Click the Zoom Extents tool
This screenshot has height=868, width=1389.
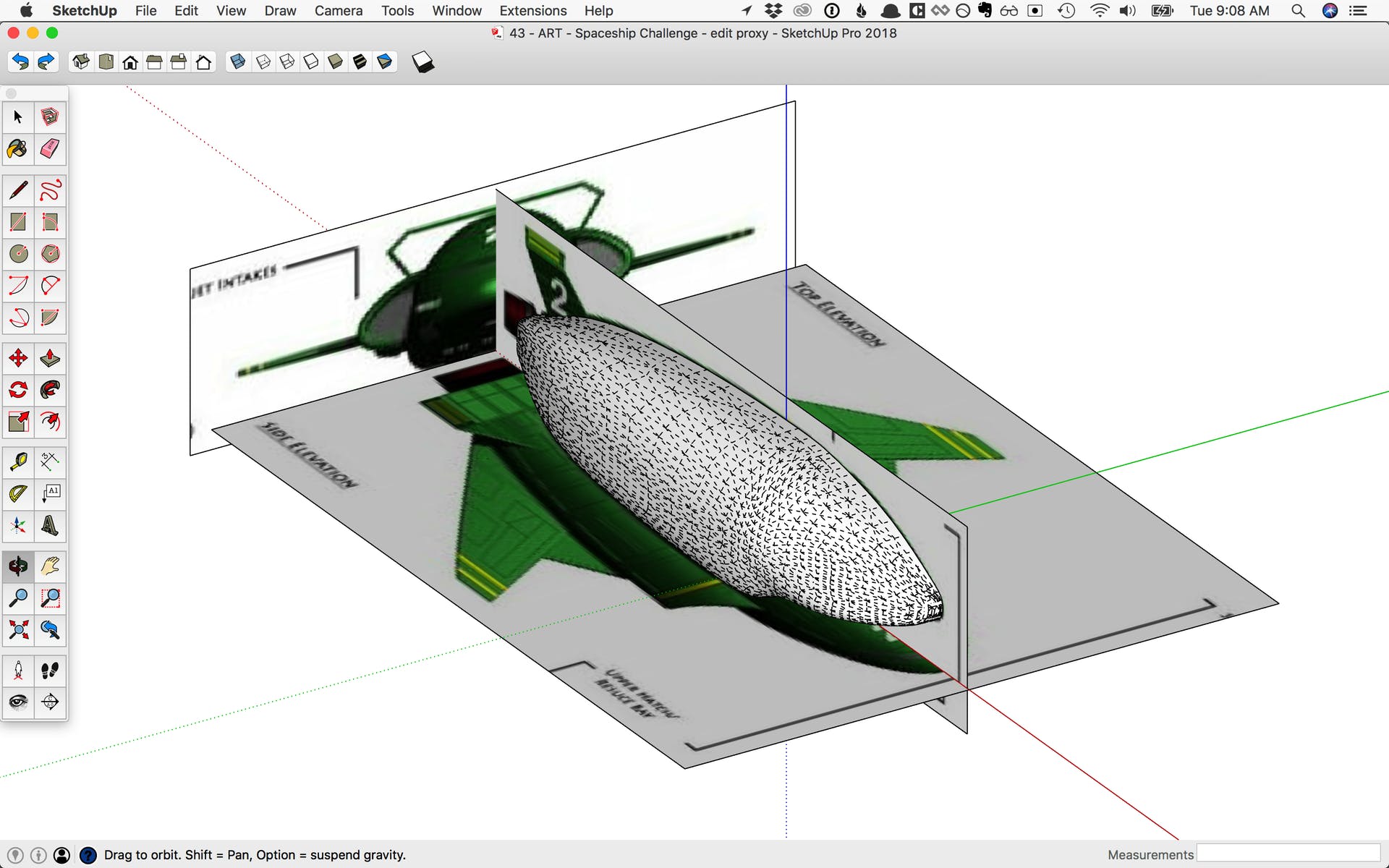[x=18, y=629]
